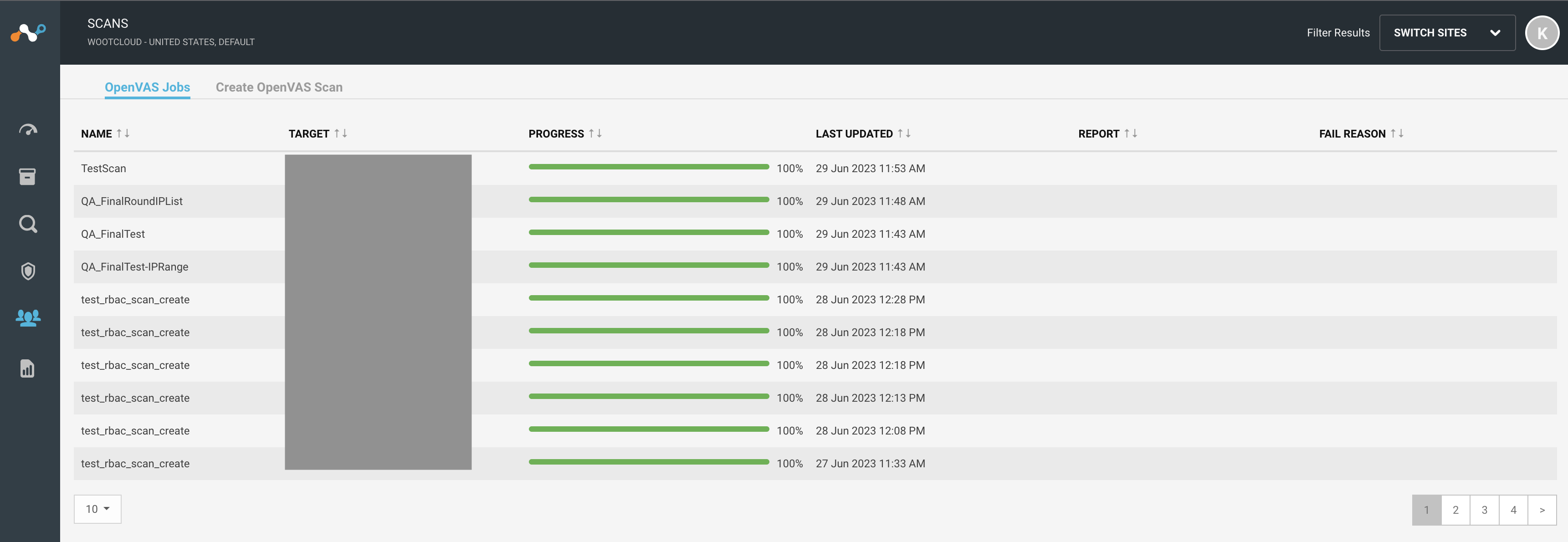Screen dimensions: 1568x542
Task: Select the QA_FinalRoundIPList scan row
Action: (x=132, y=201)
